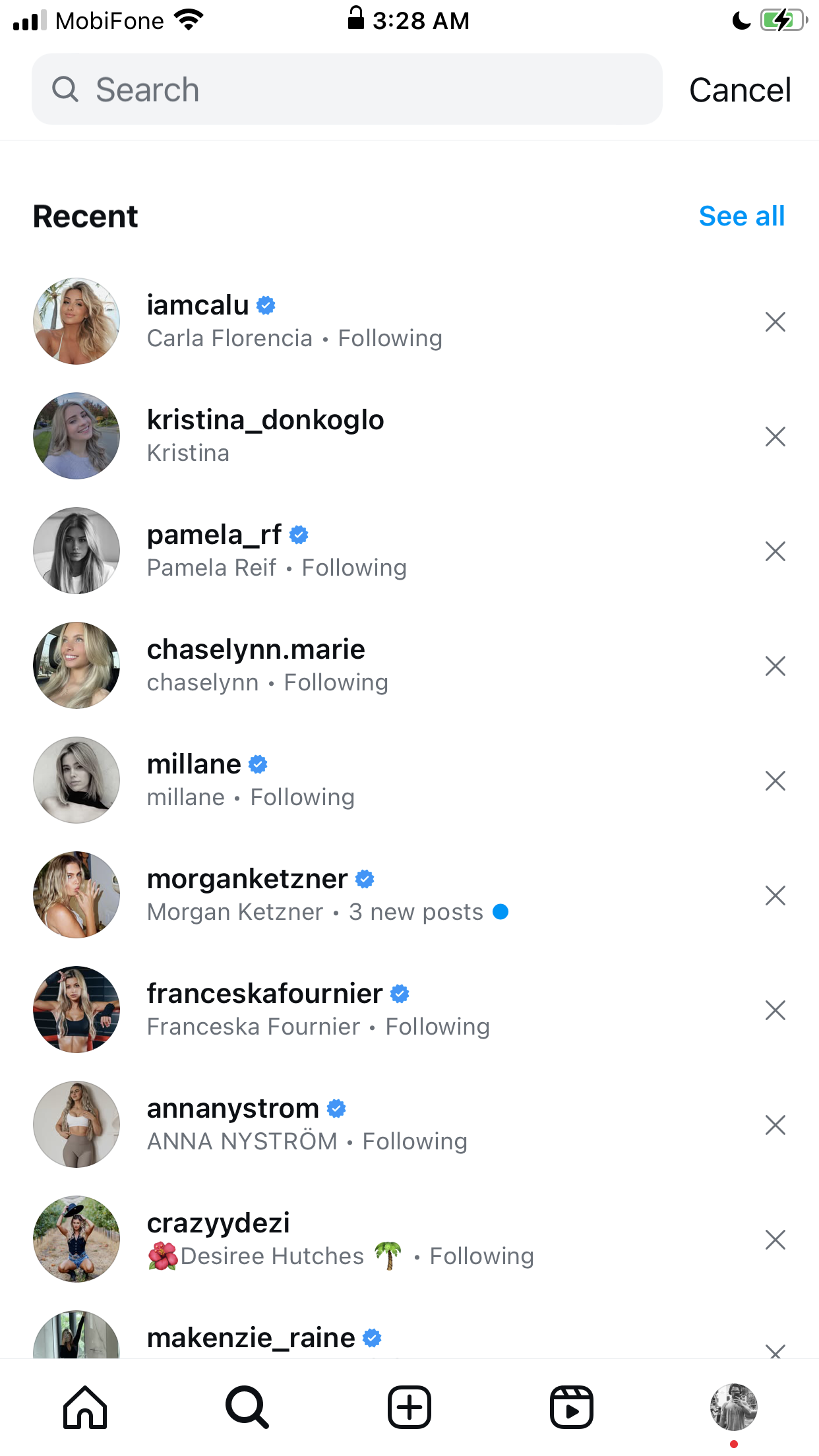The width and height of the screenshot is (819, 1456).
Task: Remove morganketzner from recent searches
Action: [775, 895]
